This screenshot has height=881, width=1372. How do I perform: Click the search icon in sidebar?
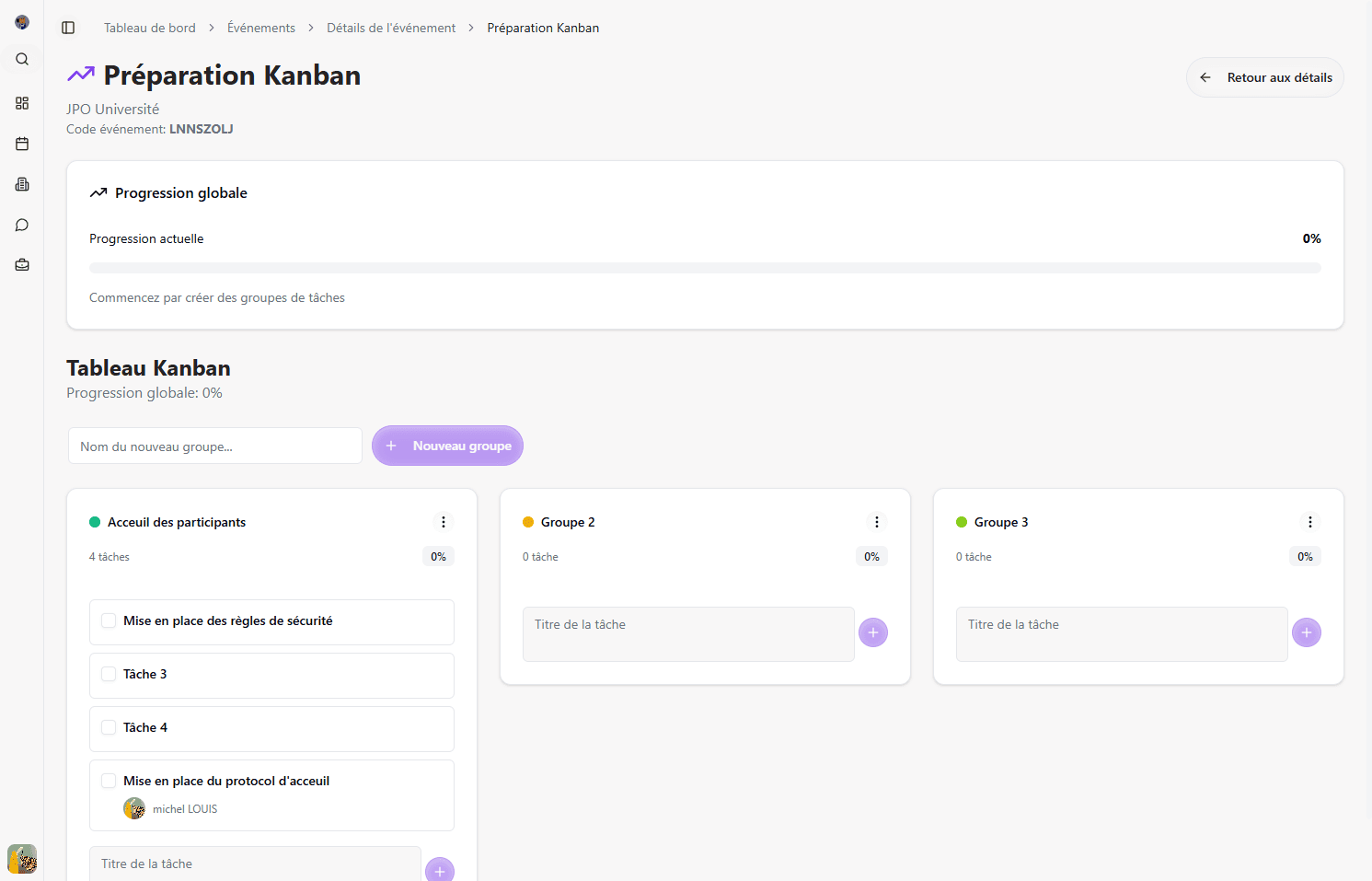22,59
